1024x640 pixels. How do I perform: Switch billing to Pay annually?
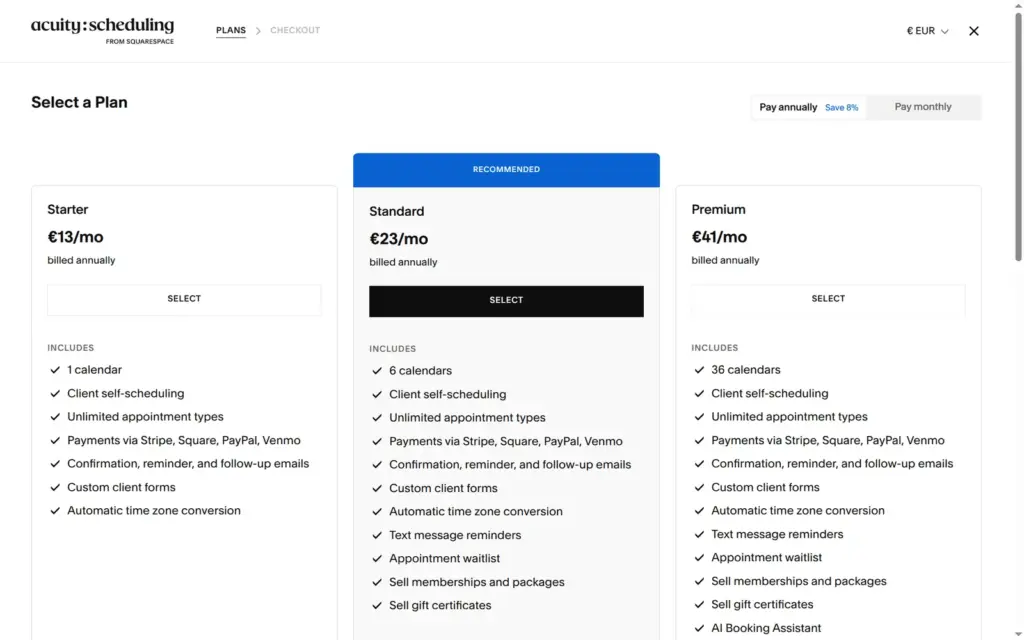808,107
